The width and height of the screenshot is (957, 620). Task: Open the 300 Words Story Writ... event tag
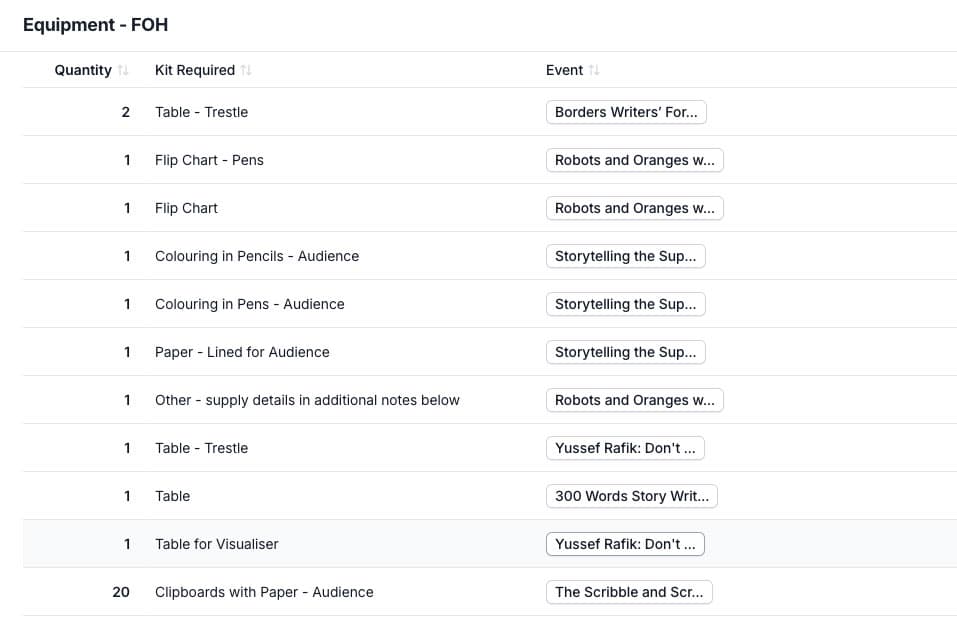632,496
